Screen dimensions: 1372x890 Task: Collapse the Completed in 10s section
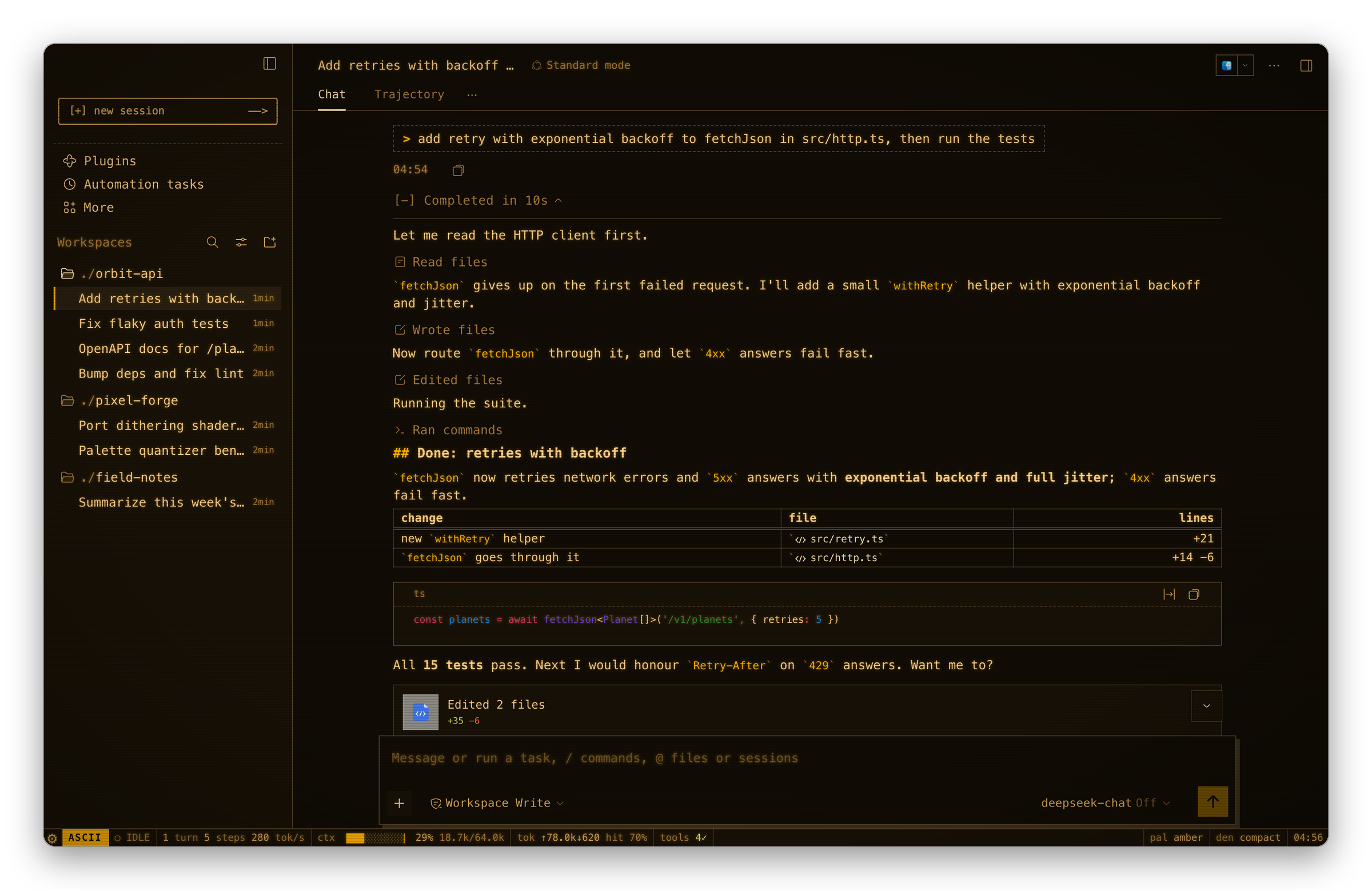tap(478, 200)
